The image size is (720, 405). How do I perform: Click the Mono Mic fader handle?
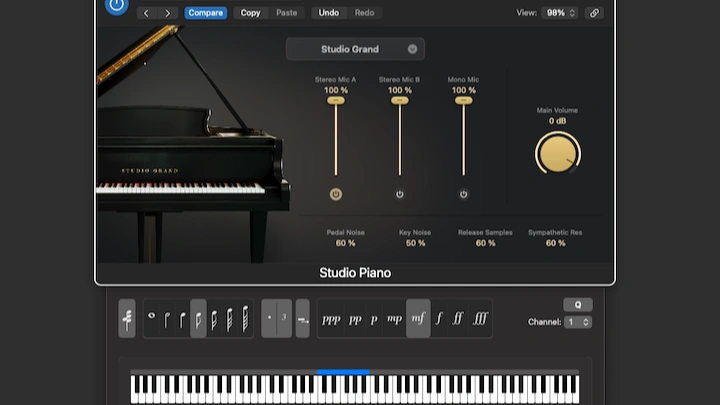463,101
